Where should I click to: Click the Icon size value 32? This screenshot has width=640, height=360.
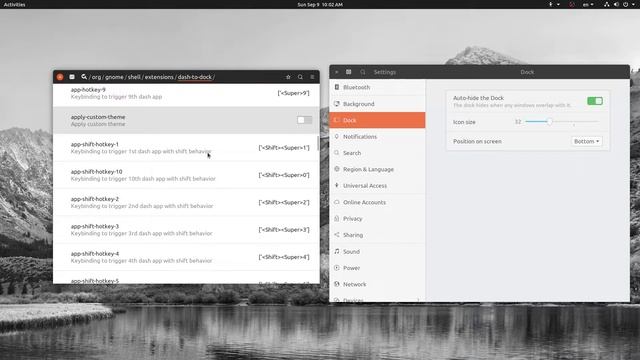[518, 122]
